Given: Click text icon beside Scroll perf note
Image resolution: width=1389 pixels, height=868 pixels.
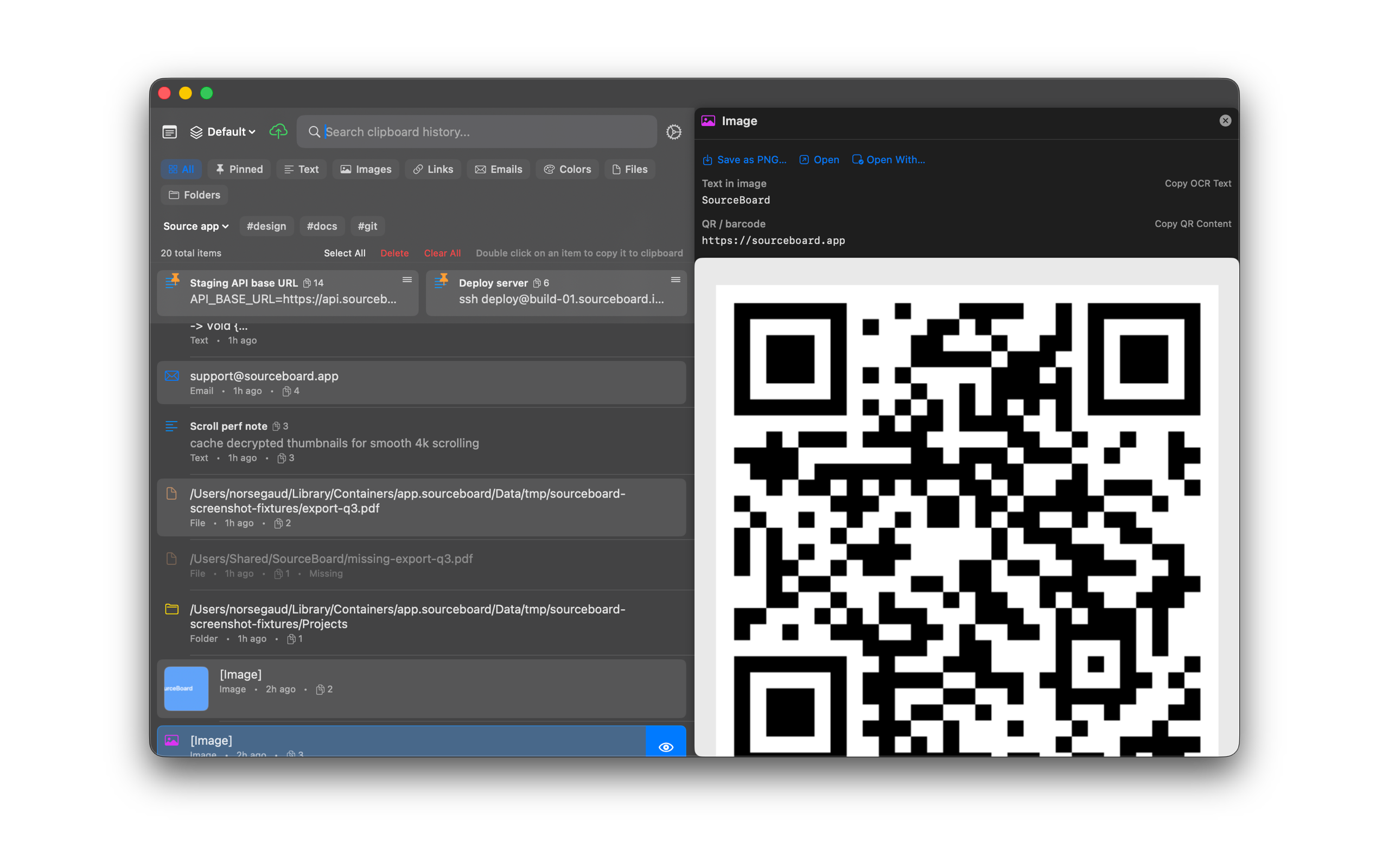Looking at the screenshot, I should [171, 426].
